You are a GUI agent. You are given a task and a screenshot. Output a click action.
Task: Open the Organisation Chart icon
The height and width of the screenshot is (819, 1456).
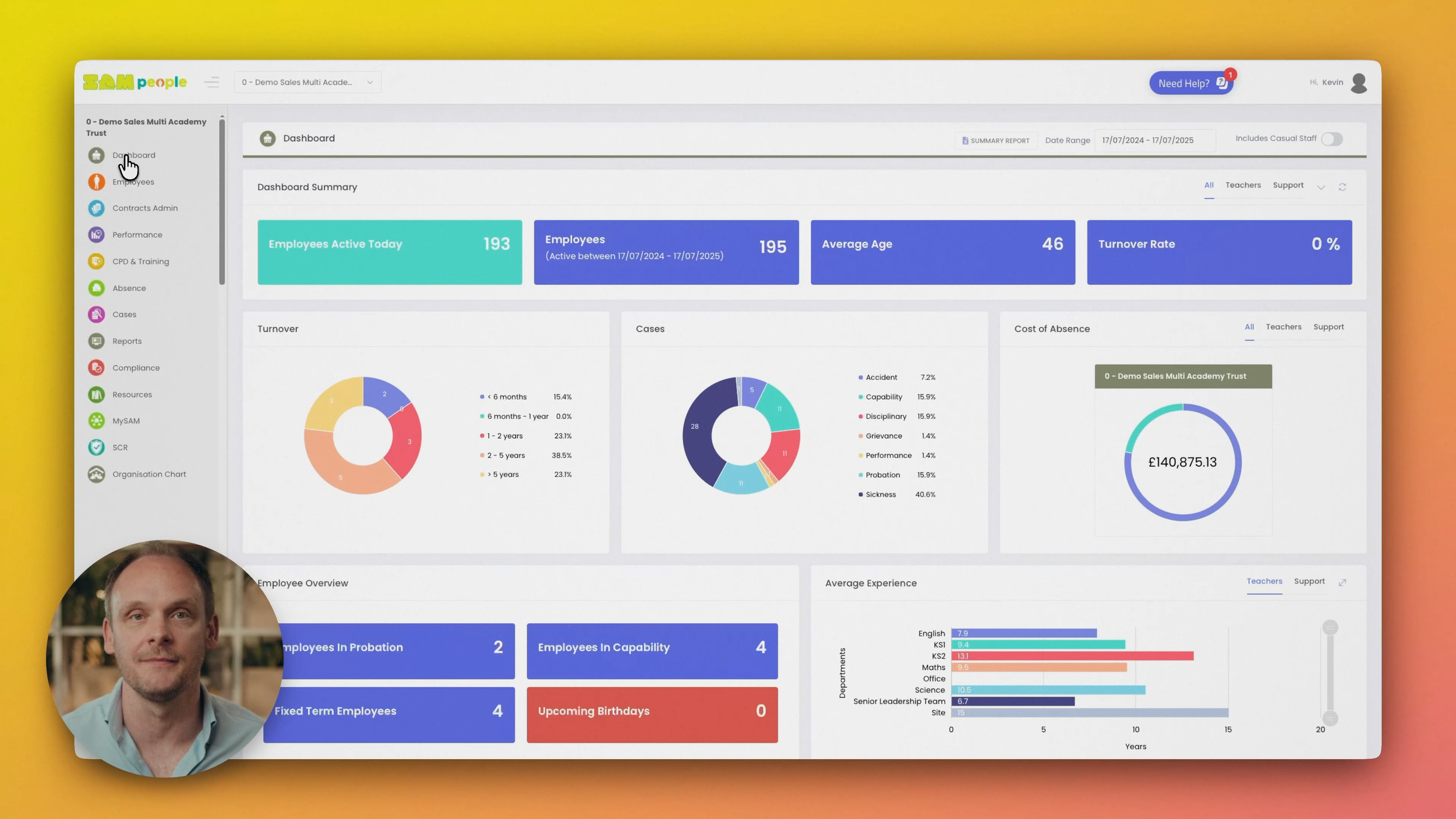[96, 474]
